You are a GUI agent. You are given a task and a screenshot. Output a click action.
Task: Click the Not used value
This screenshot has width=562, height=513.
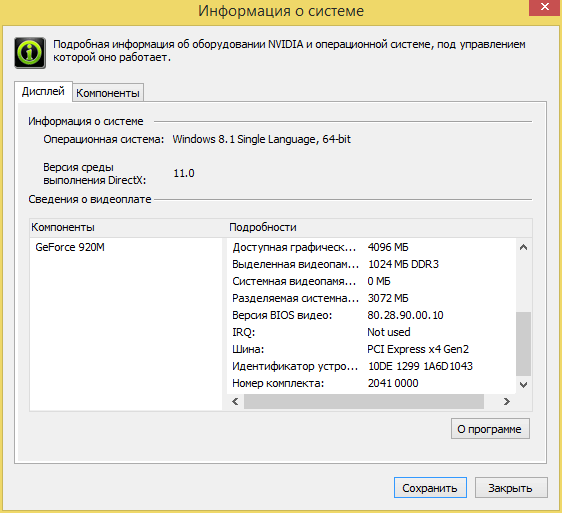(x=389, y=332)
